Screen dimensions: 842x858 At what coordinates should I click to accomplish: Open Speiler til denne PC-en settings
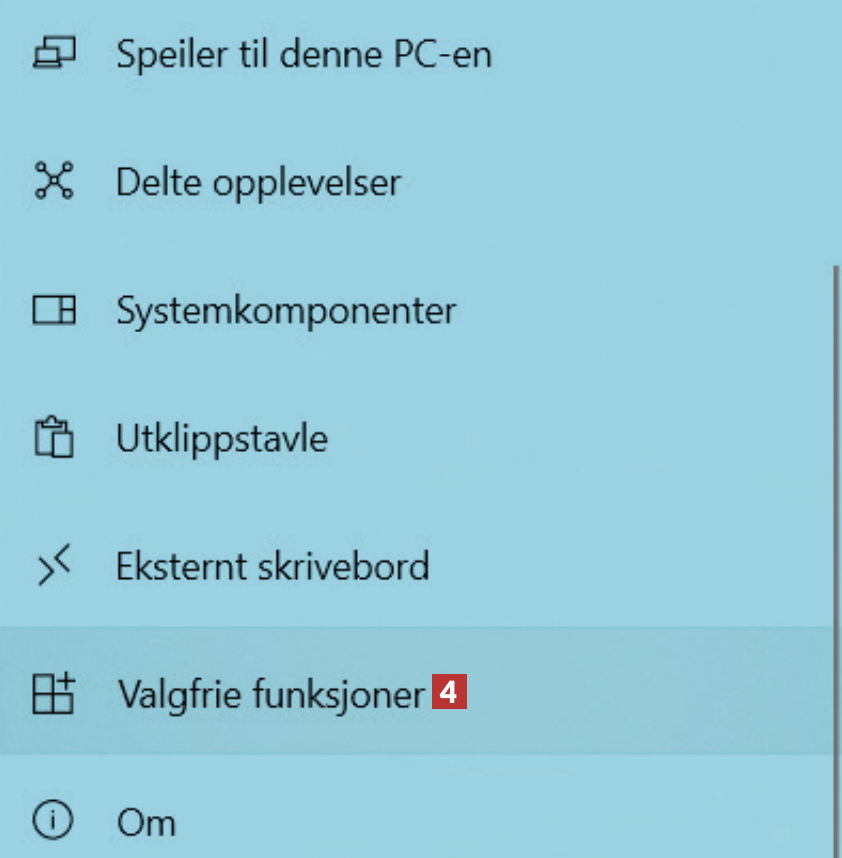pyautogui.click(x=304, y=54)
